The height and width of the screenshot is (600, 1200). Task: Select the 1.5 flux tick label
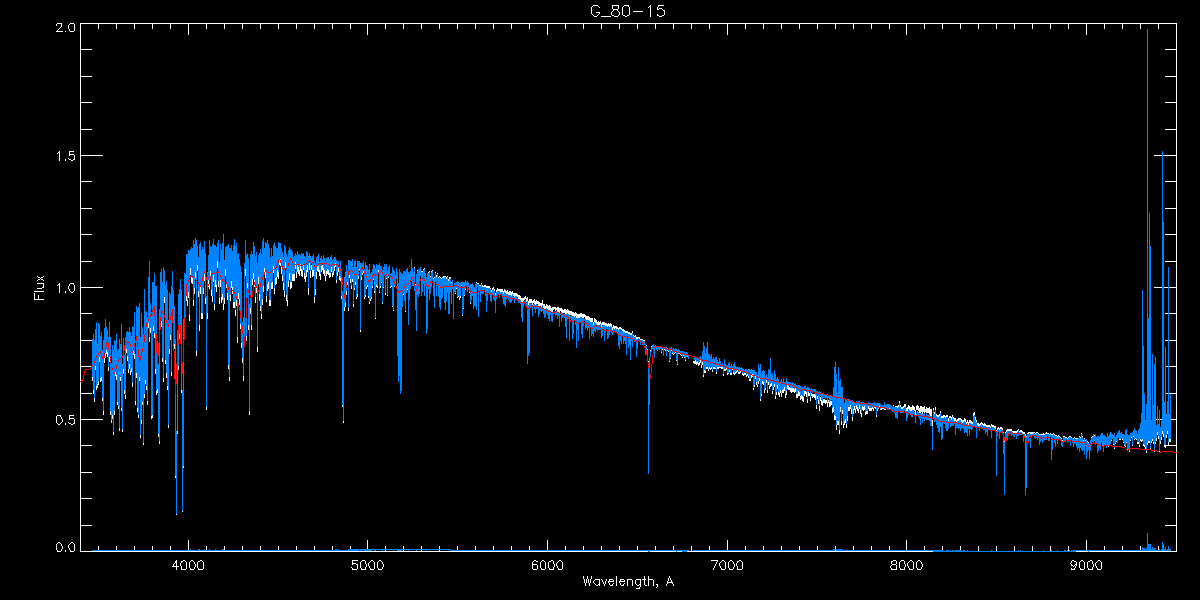(x=65, y=156)
